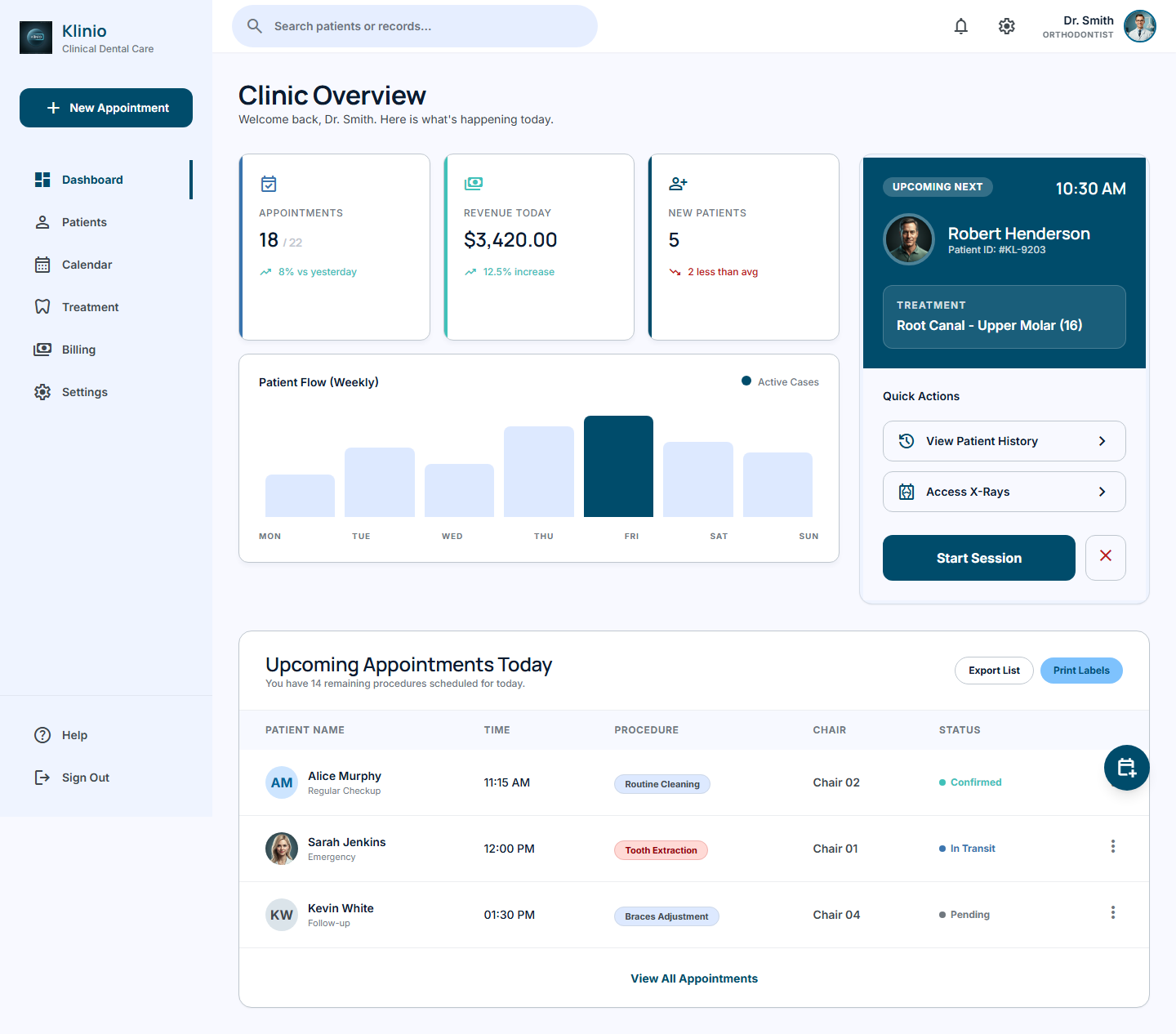This screenshot has width=1176, height=1034.
Task: Open Dashboard in sidebar
Action: 106,180
